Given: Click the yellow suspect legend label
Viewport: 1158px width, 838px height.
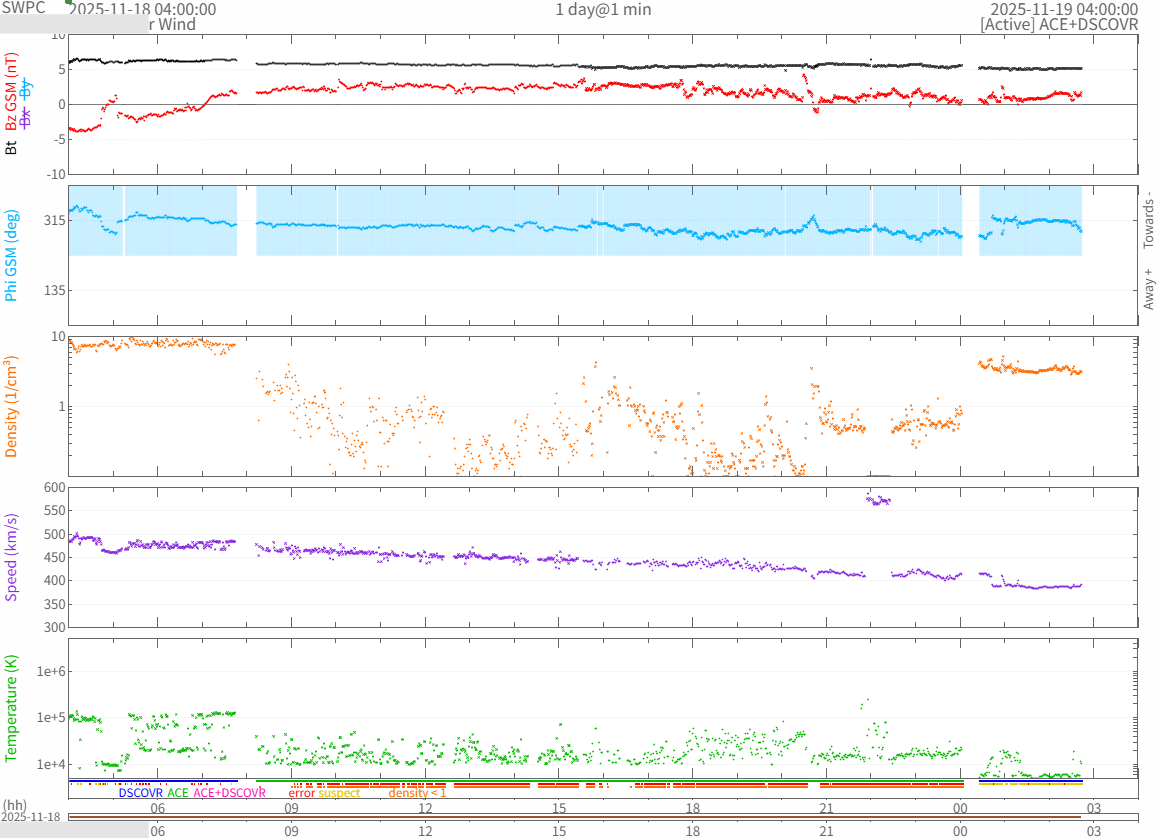Looking at the screenshot, I should point(339,793).
